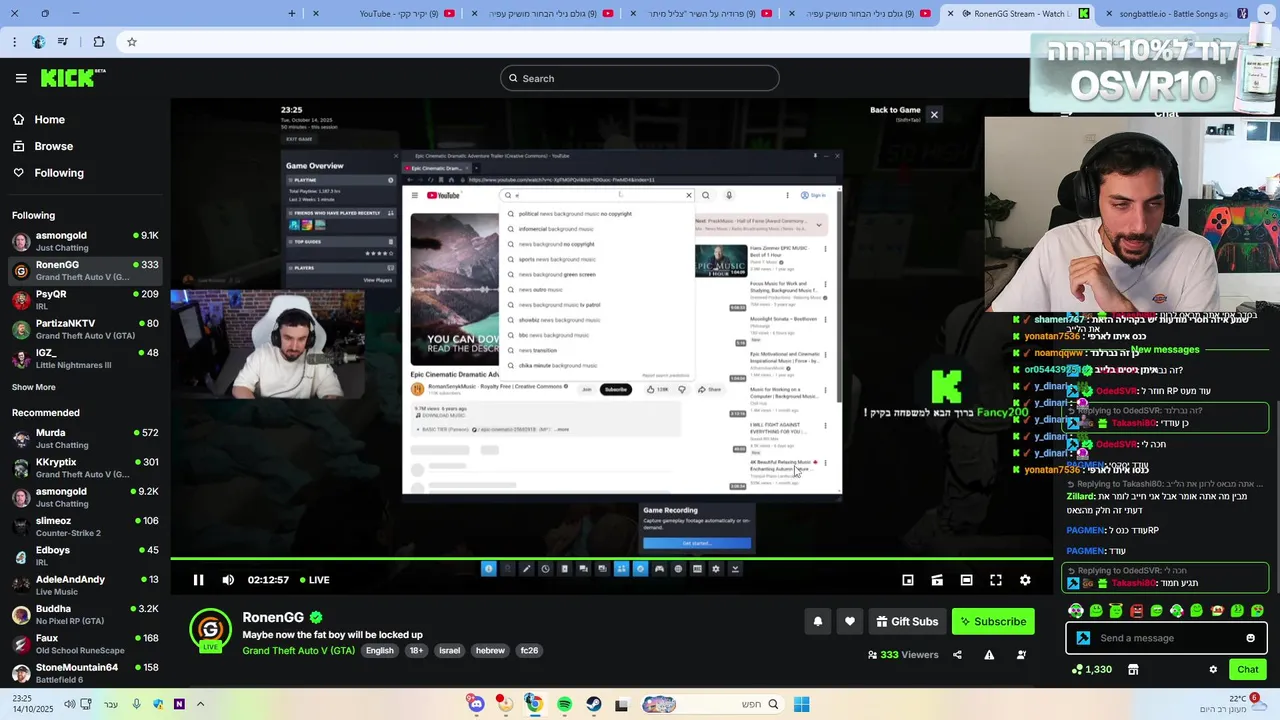Pause the live stream
The height and width of the screenshot is (720, 1280).
pyautogui.click(x=198, y=580)
